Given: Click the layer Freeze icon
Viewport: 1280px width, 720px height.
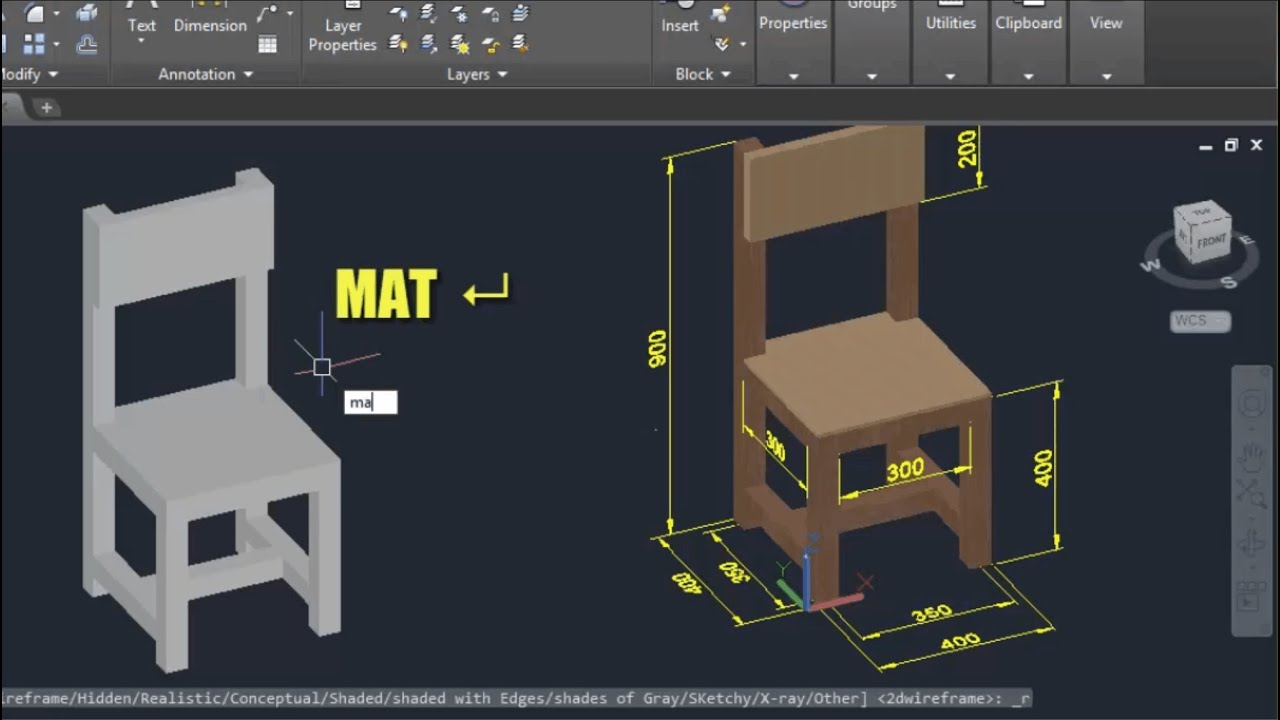Looking at the screenshot, I should (x=460, y=14).
